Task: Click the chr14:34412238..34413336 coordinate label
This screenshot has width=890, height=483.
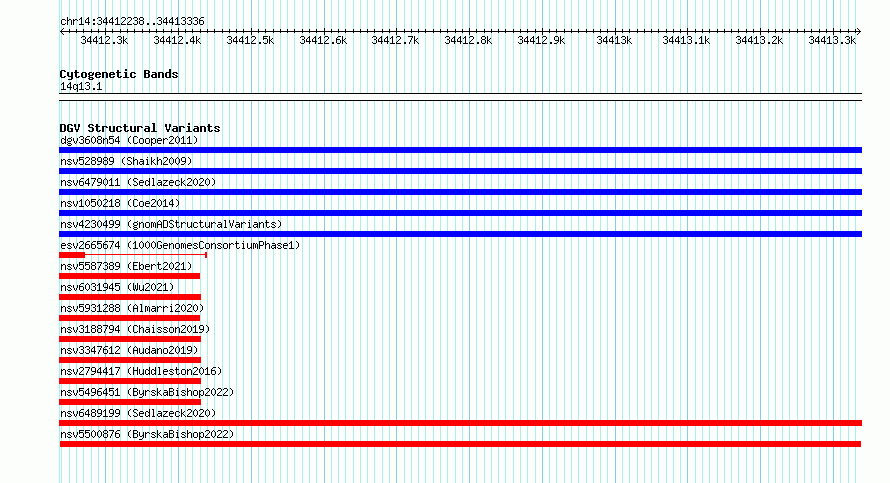Action: [x=132, y=22]
